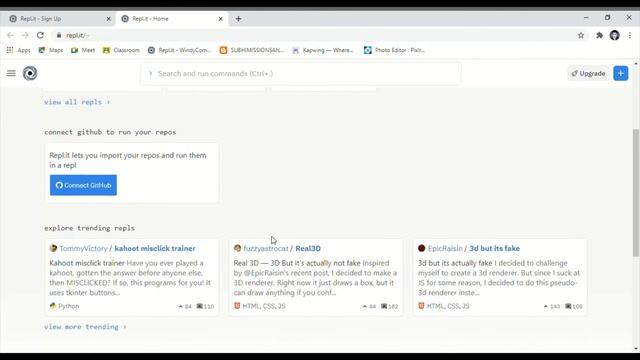Open a new browser tab
This screenshot has width=640, height=360.
pos(238,19)
